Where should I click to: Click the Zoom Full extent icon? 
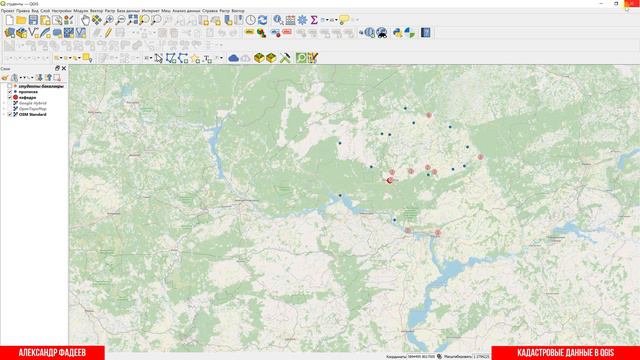133,20
